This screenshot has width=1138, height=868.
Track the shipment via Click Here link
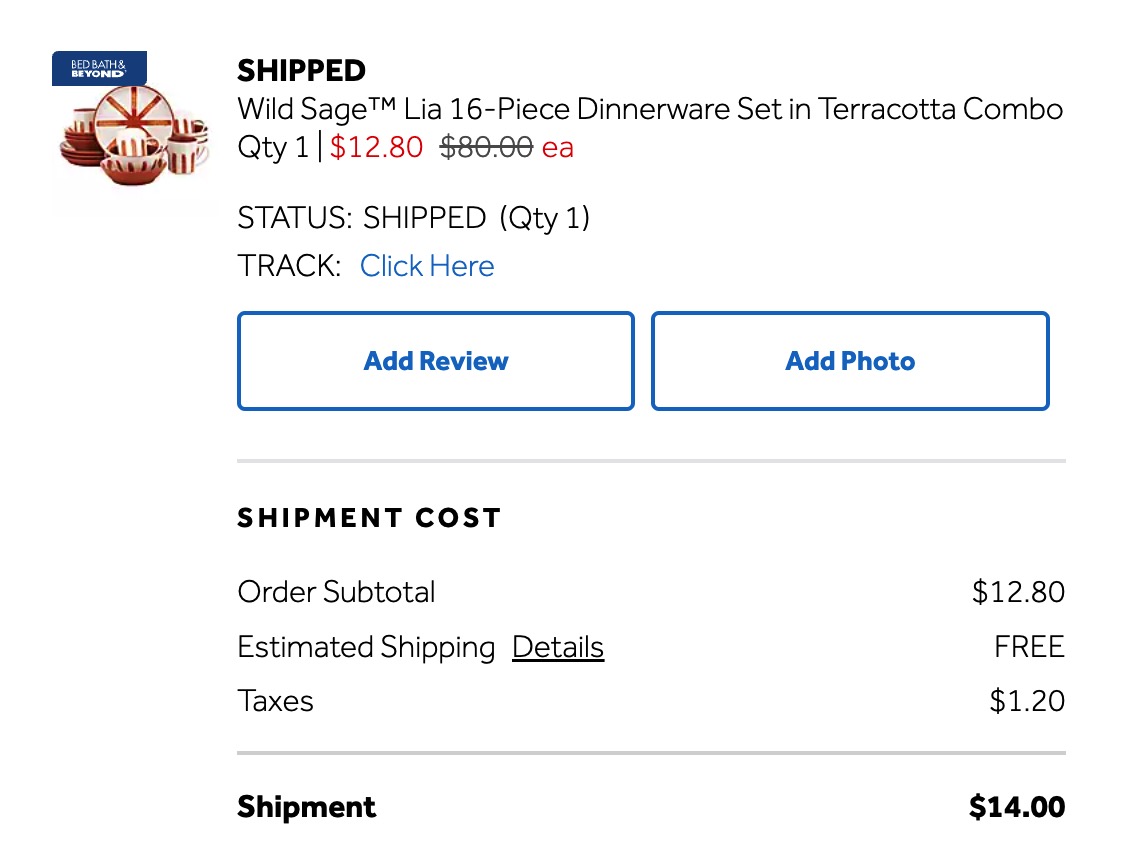click(427, 266)
